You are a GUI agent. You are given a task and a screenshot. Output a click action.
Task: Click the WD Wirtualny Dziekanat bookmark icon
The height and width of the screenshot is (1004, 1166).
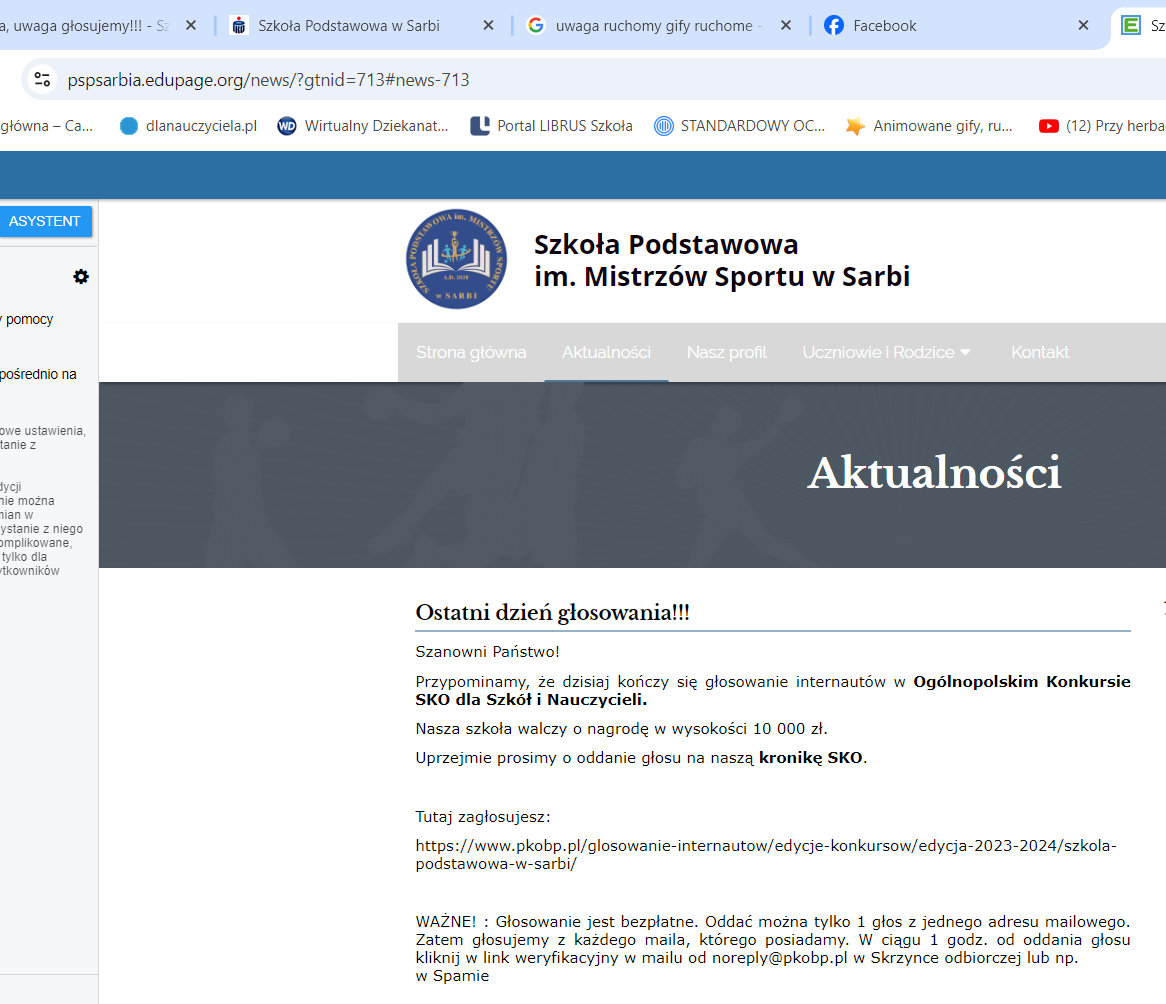(x=286, y=126)
